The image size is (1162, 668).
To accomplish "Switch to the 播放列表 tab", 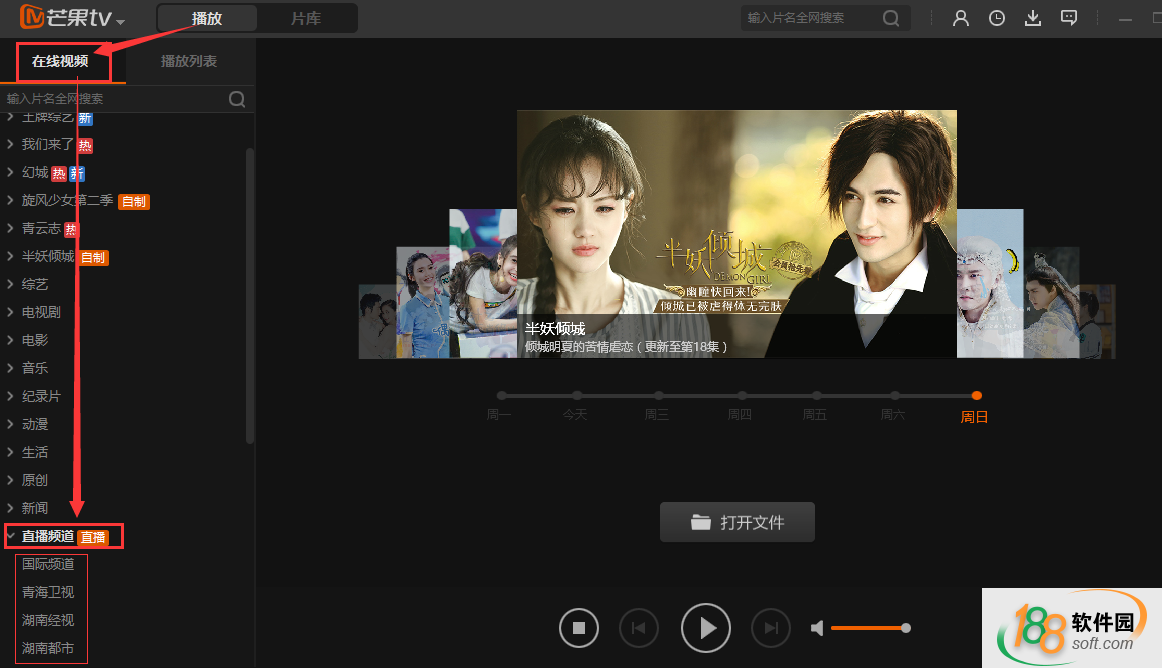I will coord(189,61).
